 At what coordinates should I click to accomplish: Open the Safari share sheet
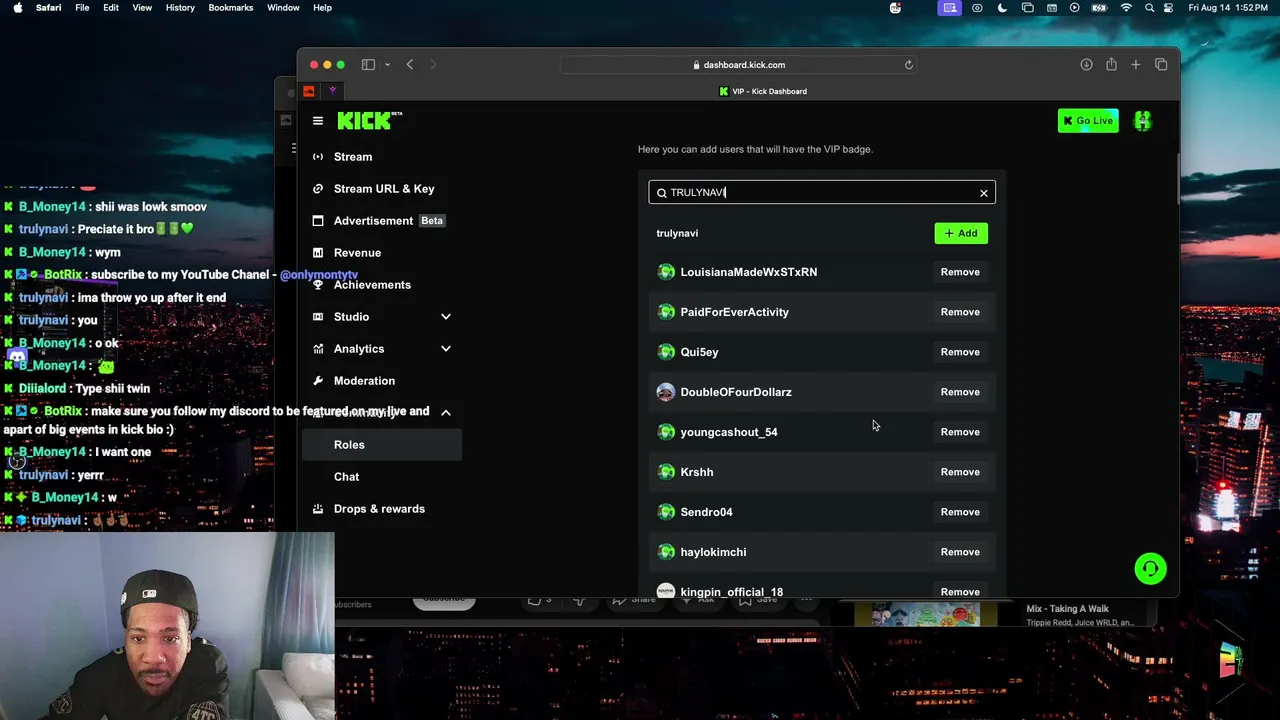click(1111, 65)
